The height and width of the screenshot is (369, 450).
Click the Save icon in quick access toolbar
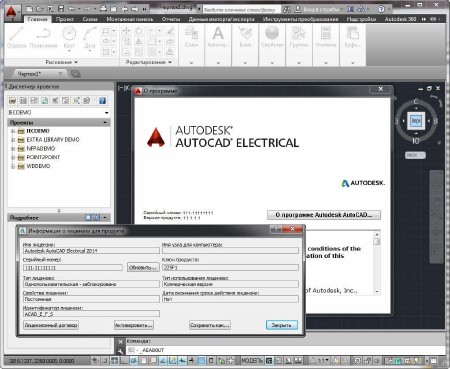click(x=61, y=9)
